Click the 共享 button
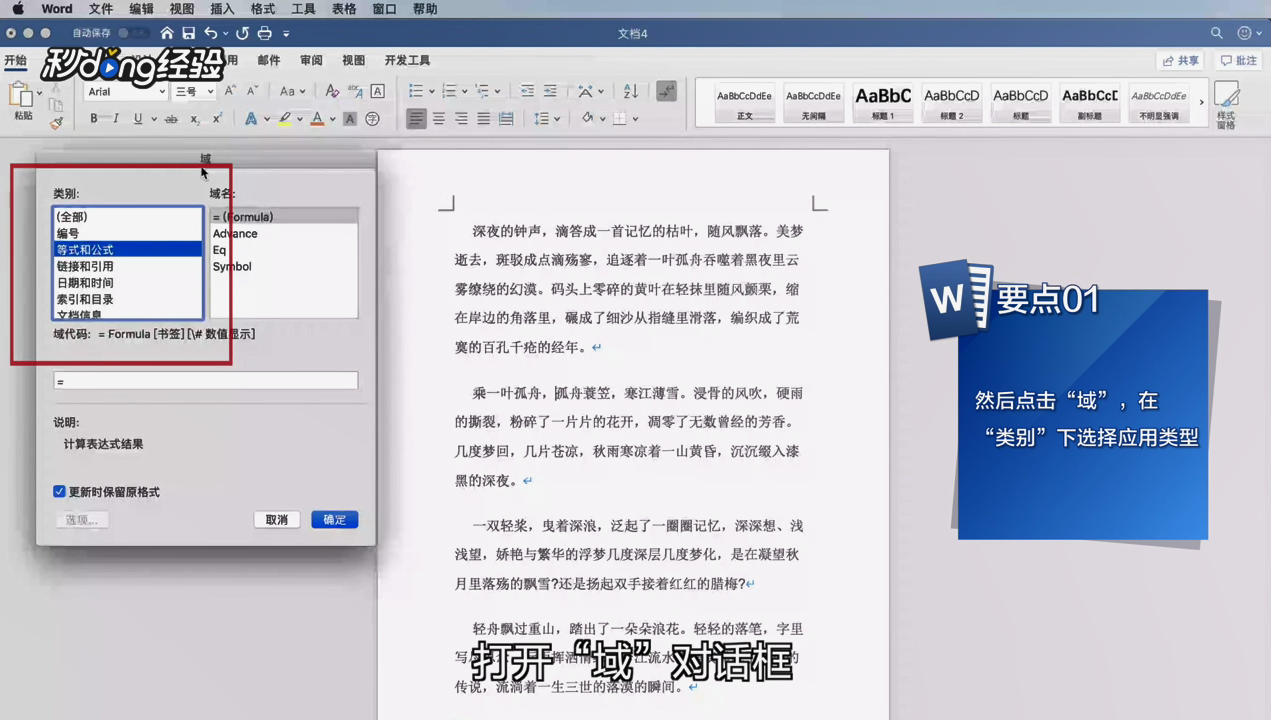1271x720 pixels. [x=1181, y=61]
